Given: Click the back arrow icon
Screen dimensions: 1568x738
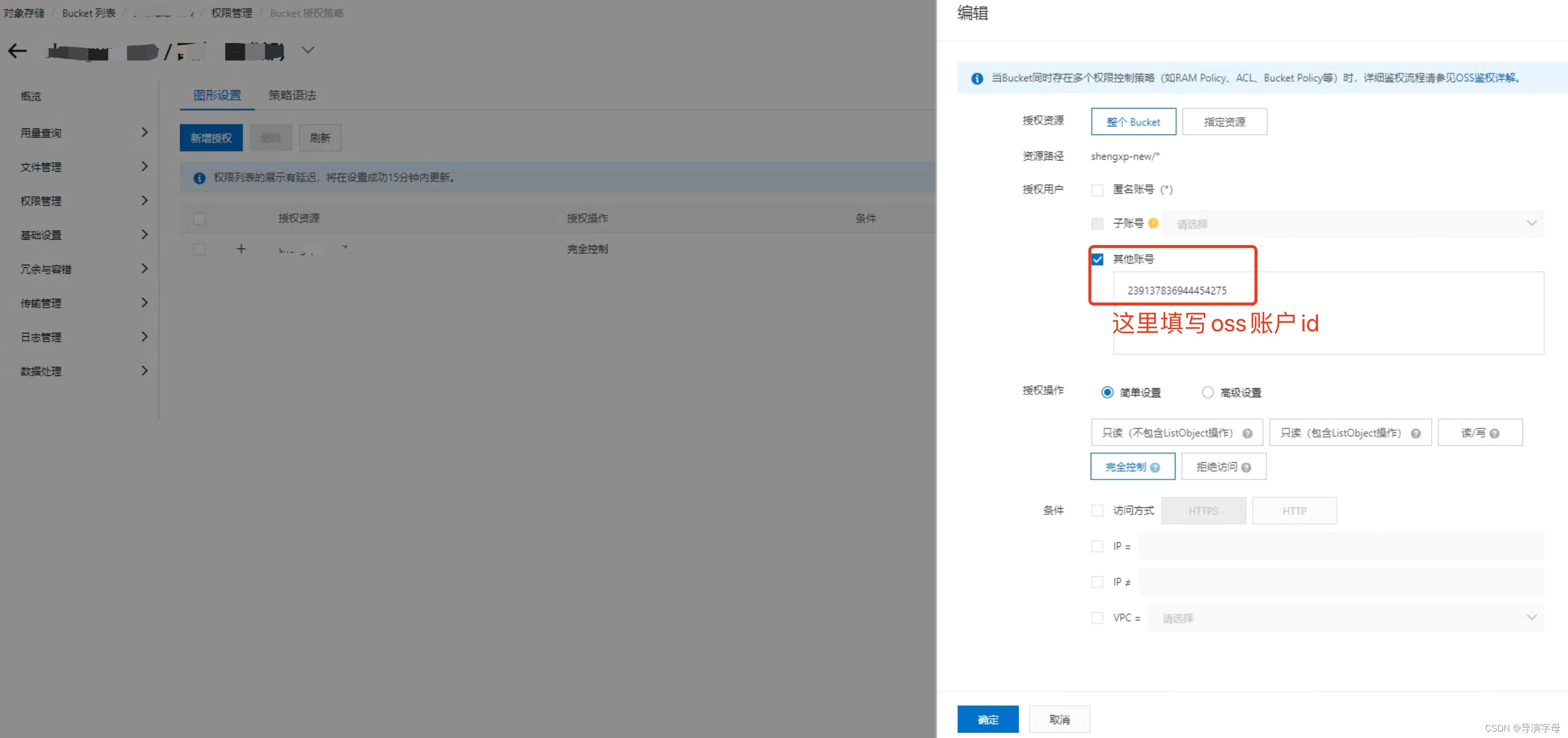Looking at the screenshot, I should [x=17, y=51].
